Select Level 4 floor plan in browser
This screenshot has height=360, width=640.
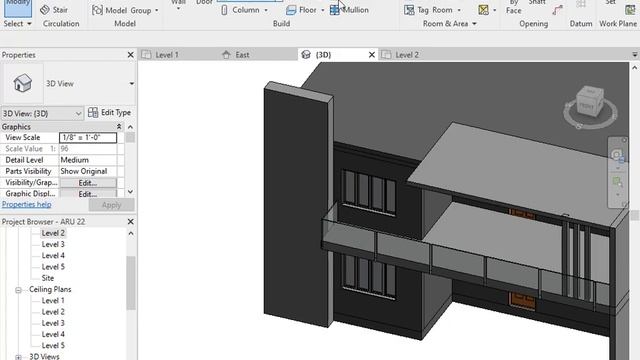(x=53, y=256)
